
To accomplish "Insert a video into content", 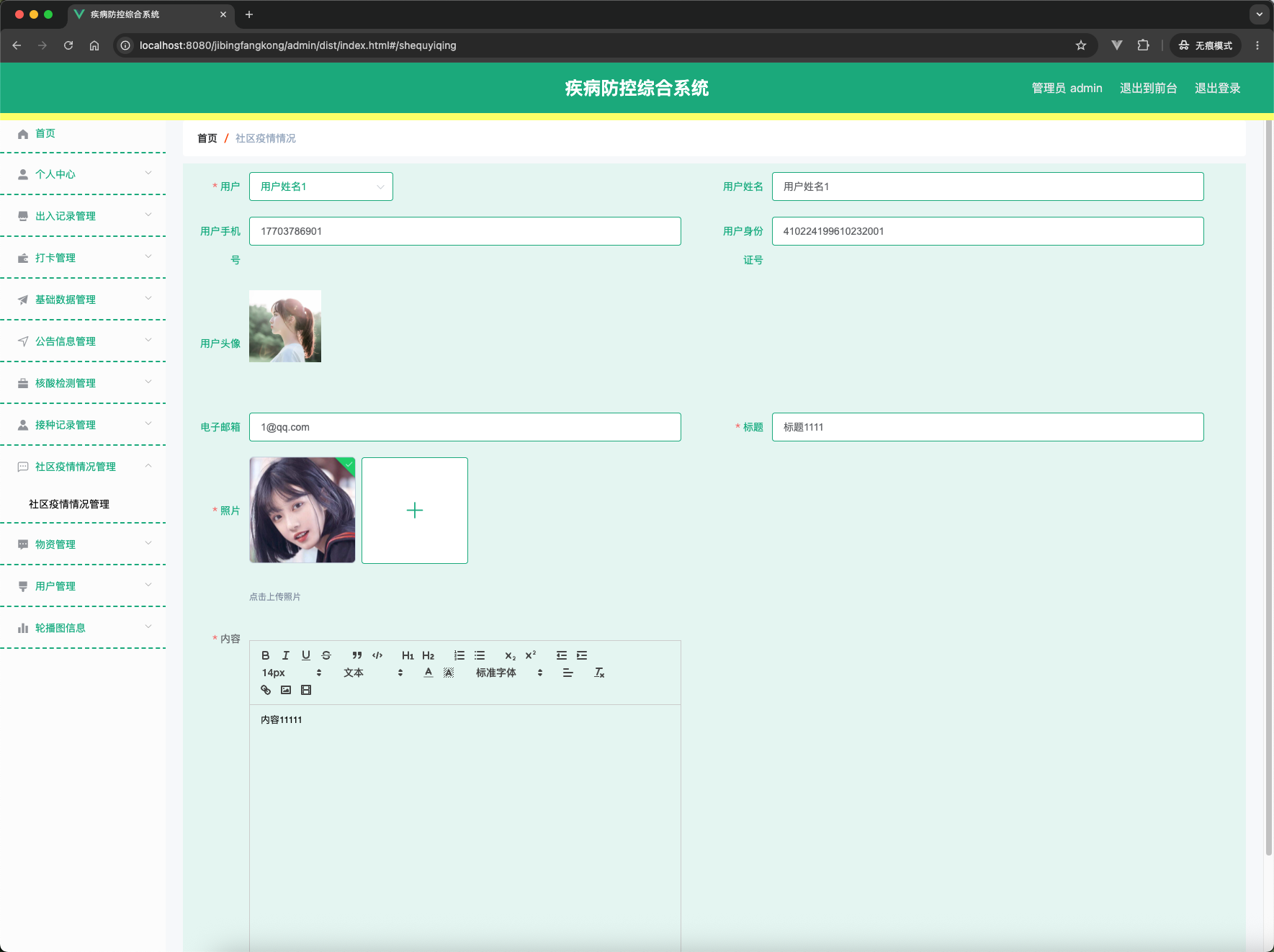I will point(306,690).
